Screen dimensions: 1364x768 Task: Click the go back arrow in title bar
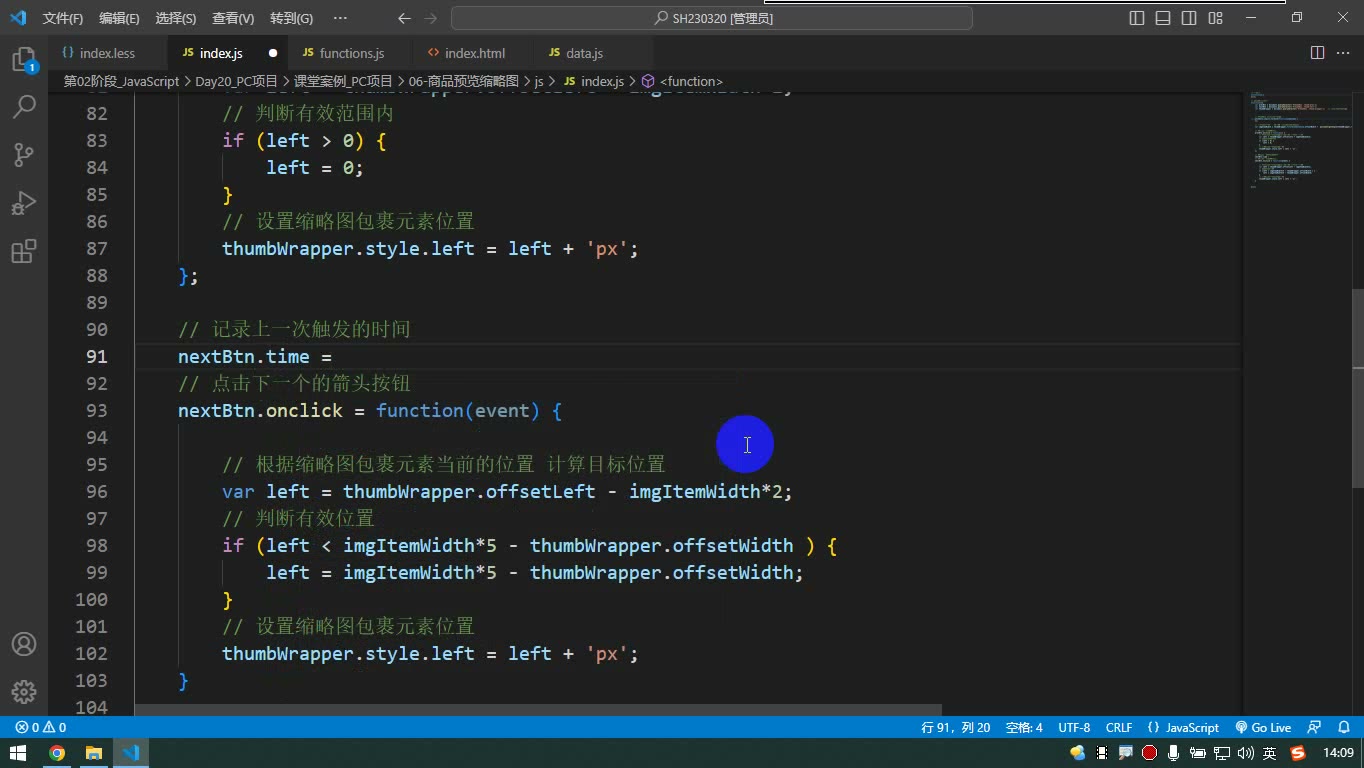pyautogui.click(x=404, y=18)
